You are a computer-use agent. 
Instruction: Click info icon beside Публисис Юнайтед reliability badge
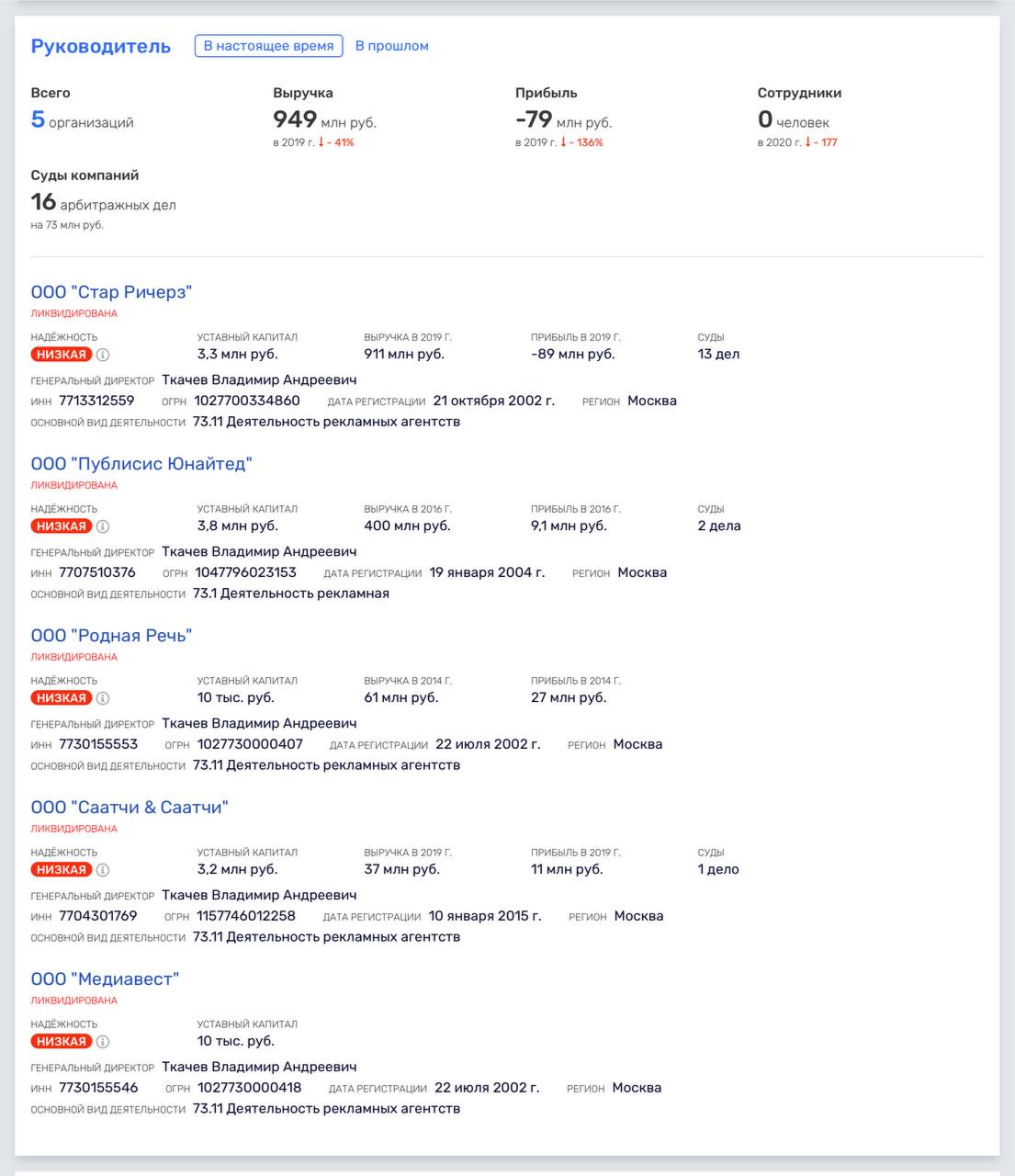point(103,526)
